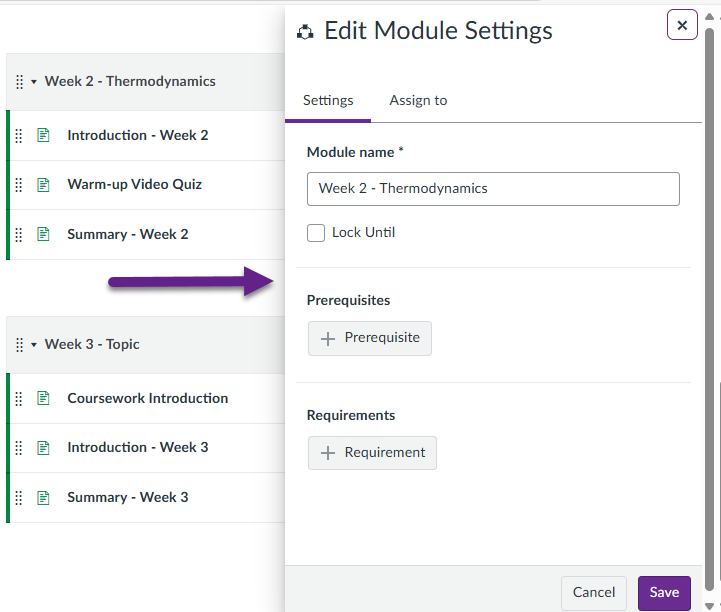
Task: Open Coursework Introduction page
Action: tap(148, 398)
